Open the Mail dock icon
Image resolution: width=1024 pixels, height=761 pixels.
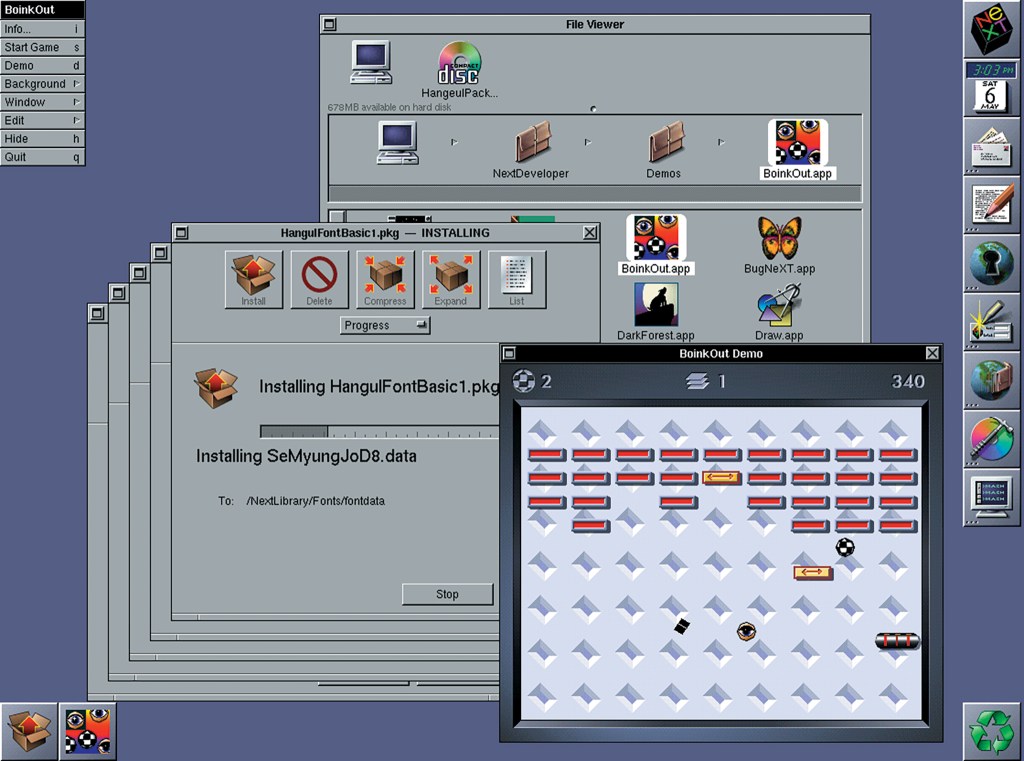991,146
